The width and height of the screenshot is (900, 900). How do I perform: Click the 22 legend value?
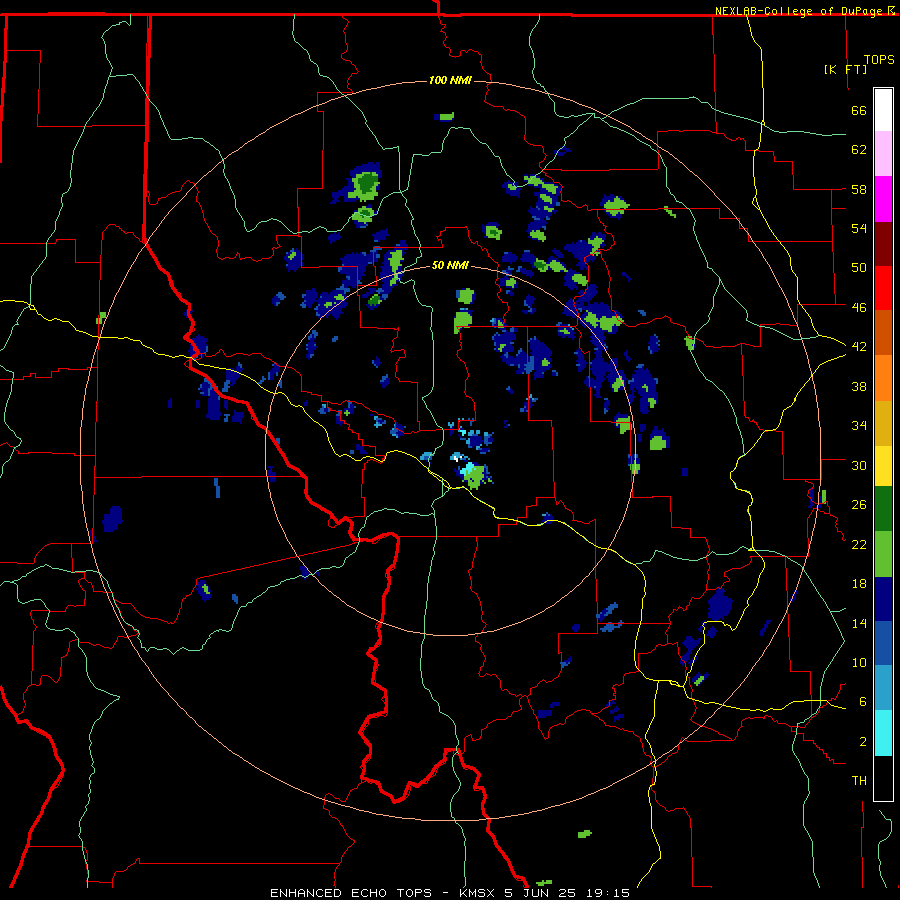click(x=859, y=544)
